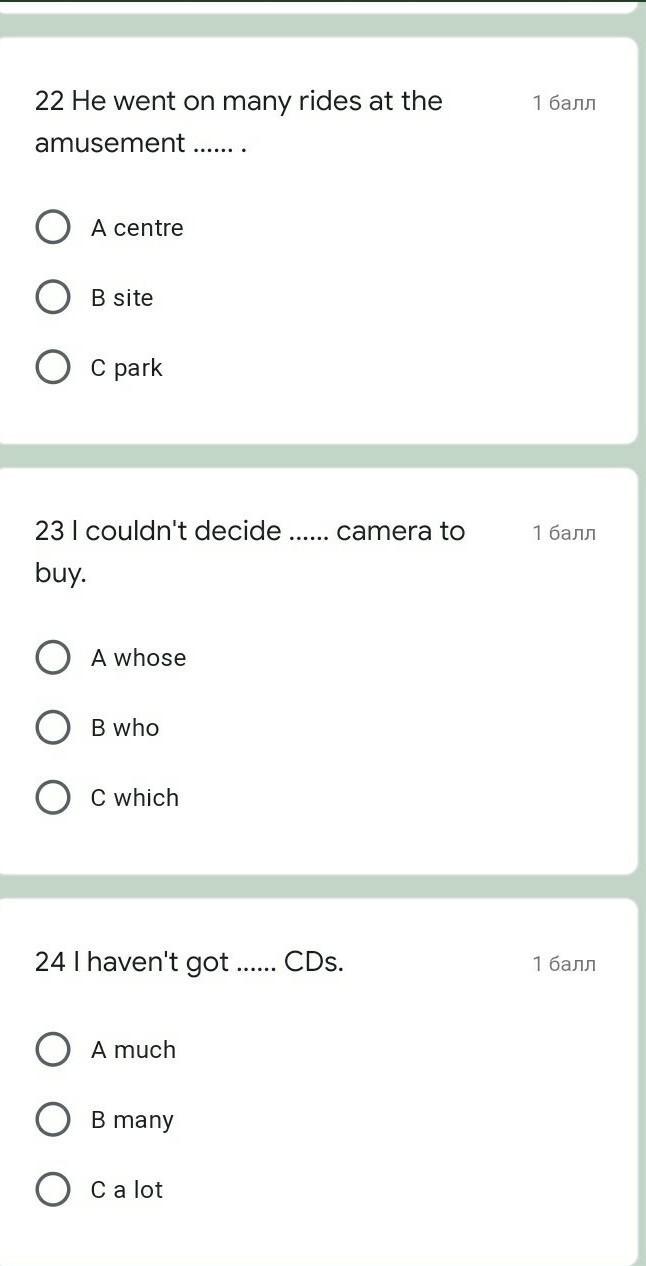646x1266 pixels.
Task: Click '1 балл' label on question 23
Action: pos(563,533)
